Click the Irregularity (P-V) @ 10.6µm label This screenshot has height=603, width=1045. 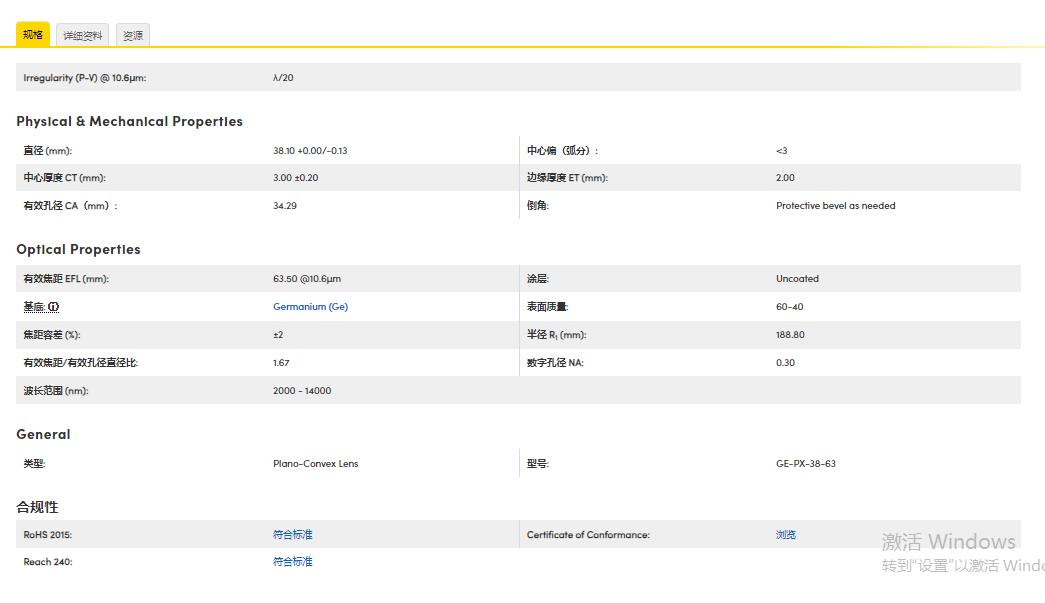[x=85, y=78]
